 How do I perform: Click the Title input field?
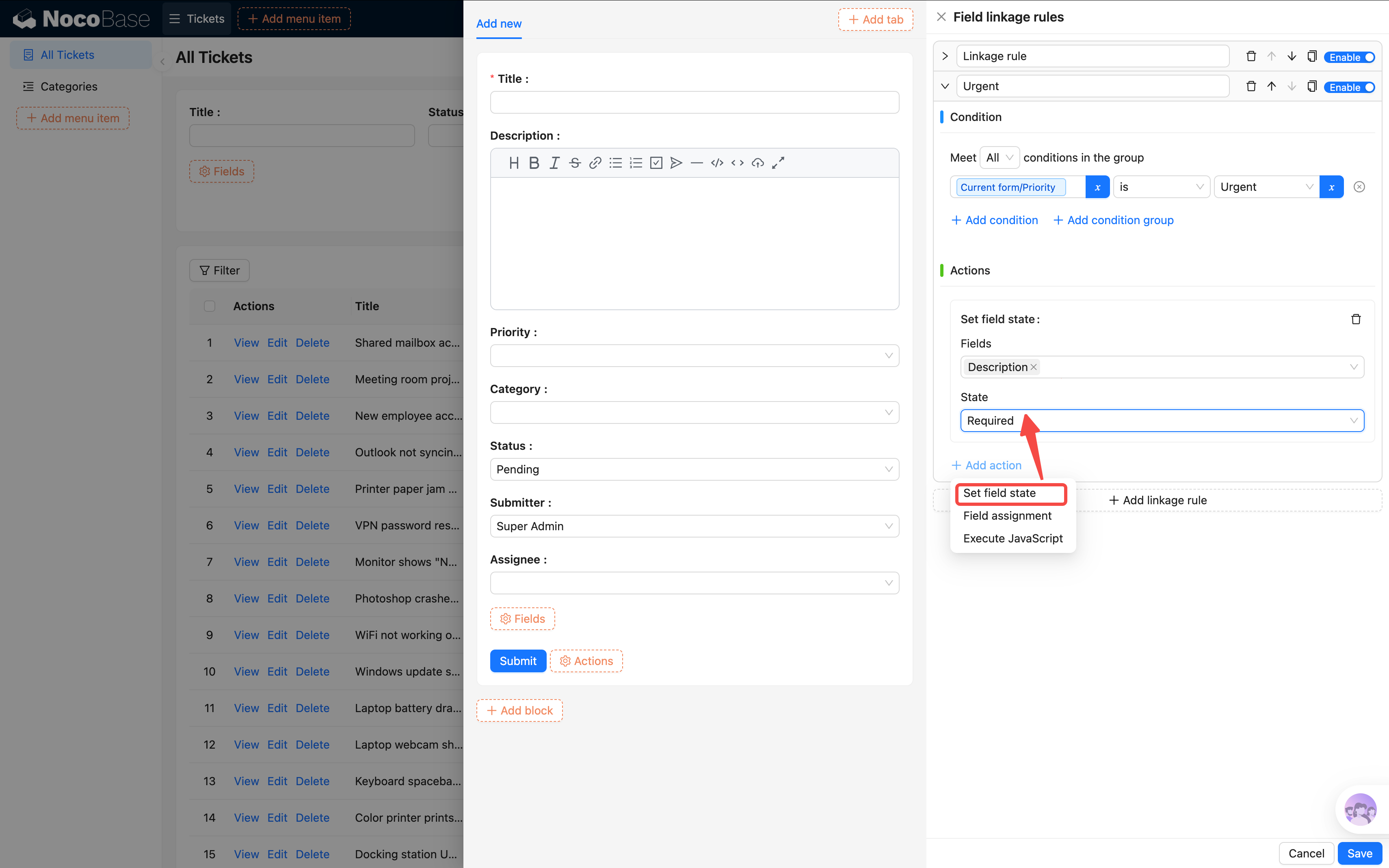pyautogui.click(x=694, y=103)
